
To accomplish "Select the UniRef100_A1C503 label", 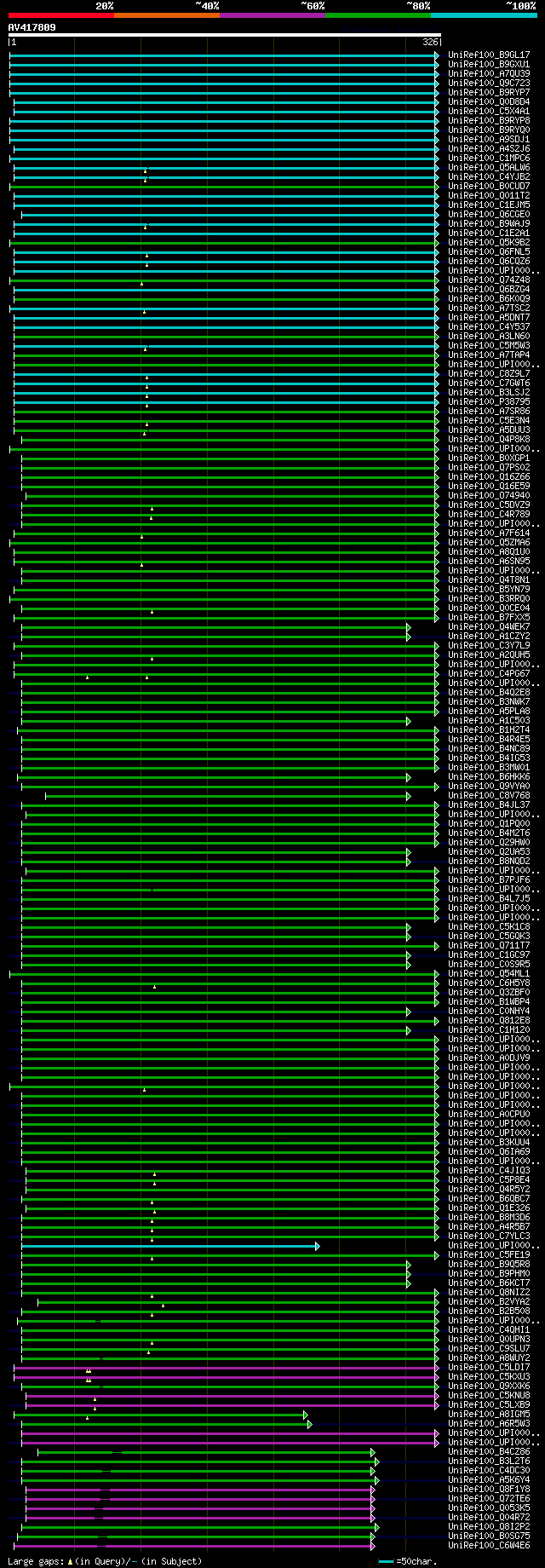I will pyautogui.click(x=489, y=720).
